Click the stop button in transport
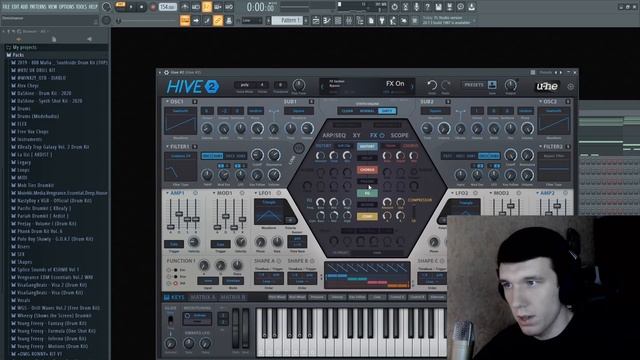Screen dimensions: 640x360 (142, 7)
